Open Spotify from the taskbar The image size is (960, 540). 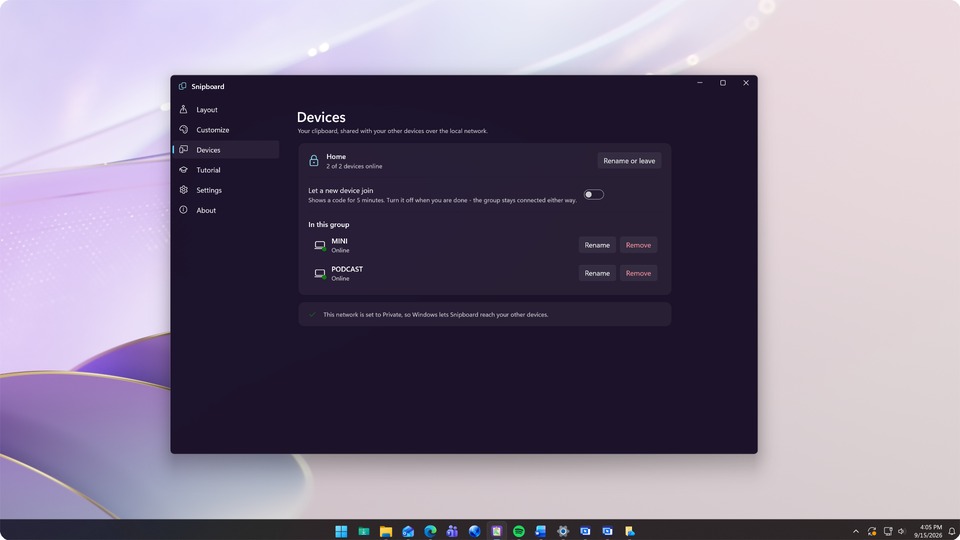[519, 531]
